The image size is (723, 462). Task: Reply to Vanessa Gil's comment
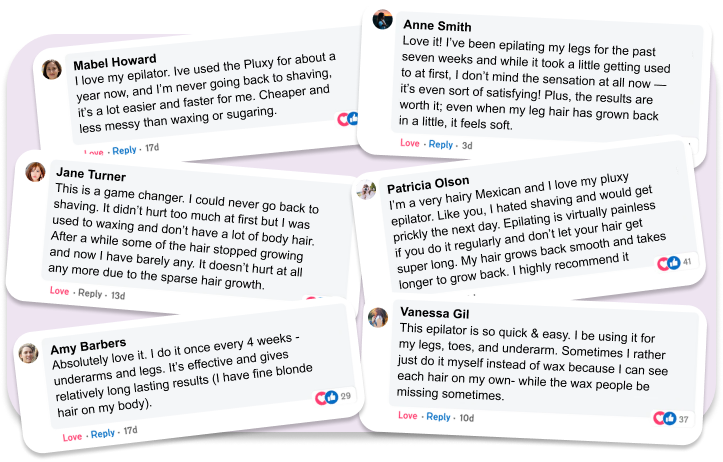438,416
